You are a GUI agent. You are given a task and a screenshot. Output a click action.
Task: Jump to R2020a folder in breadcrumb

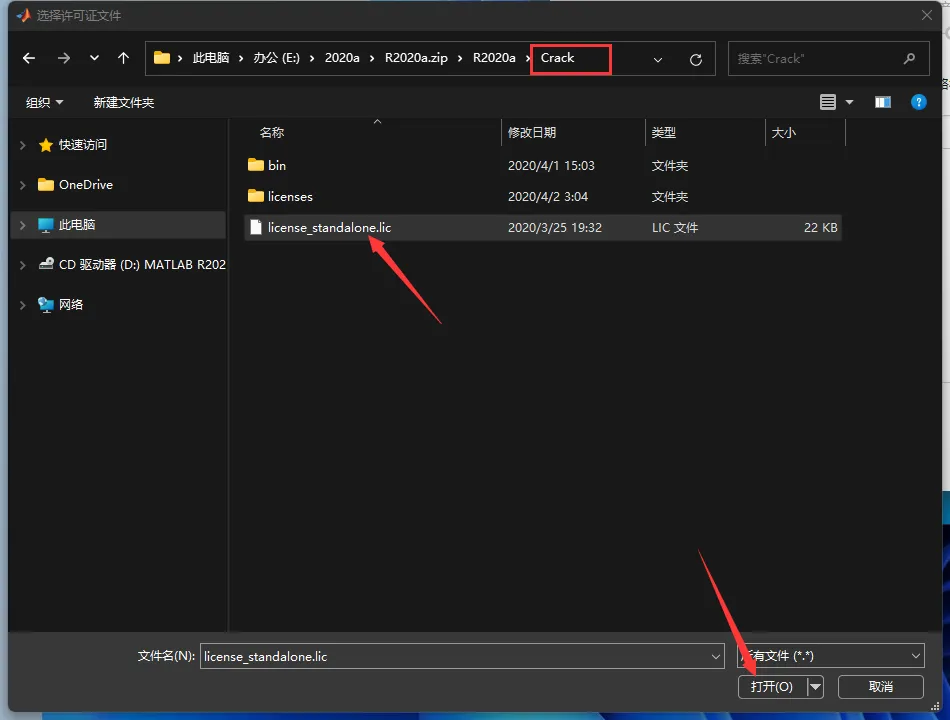494,58
